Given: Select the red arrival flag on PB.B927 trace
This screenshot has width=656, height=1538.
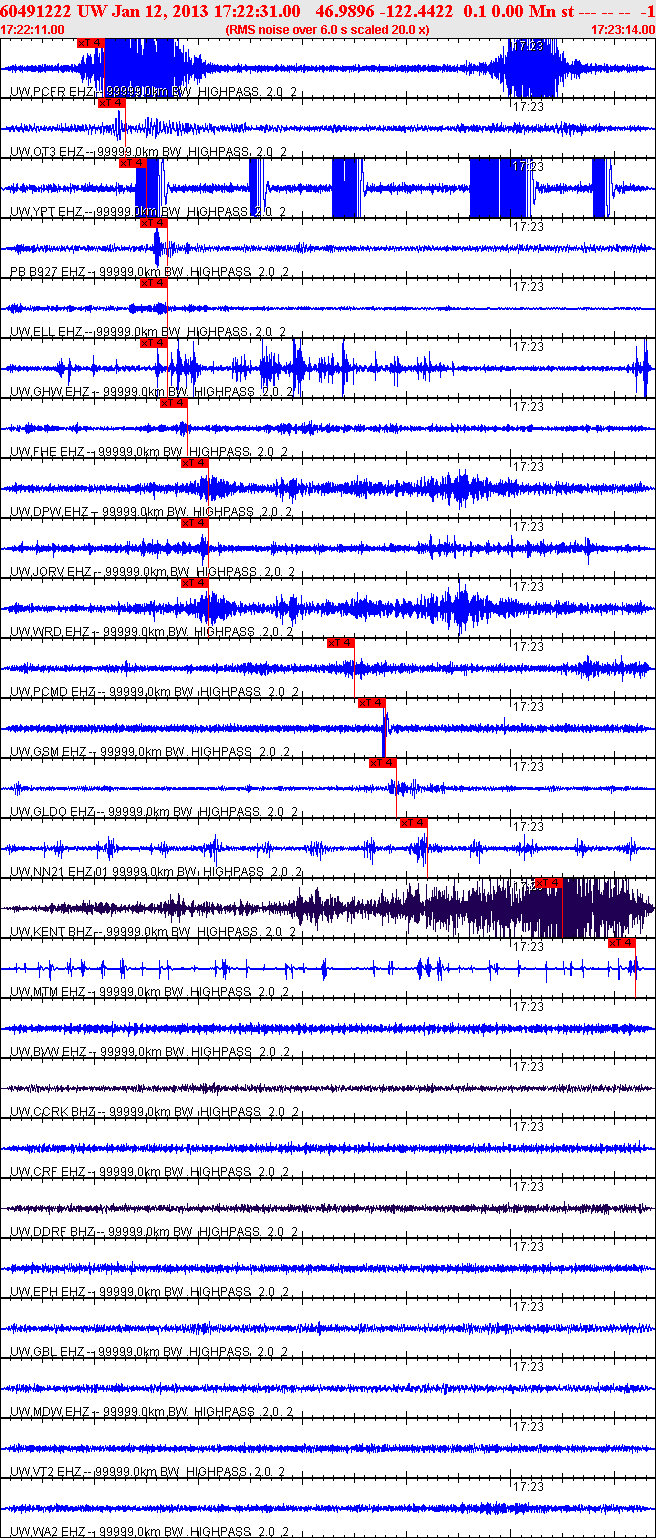Looking at the screenshot, I should click(153, 223).
